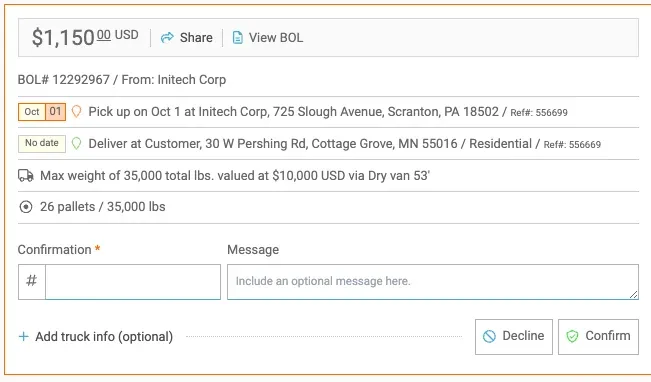The width and height of the screenshot is (651, 382).
Task: Click the truck icon beside Max weight
Action: pyautogui.click(x=26, y=176)
